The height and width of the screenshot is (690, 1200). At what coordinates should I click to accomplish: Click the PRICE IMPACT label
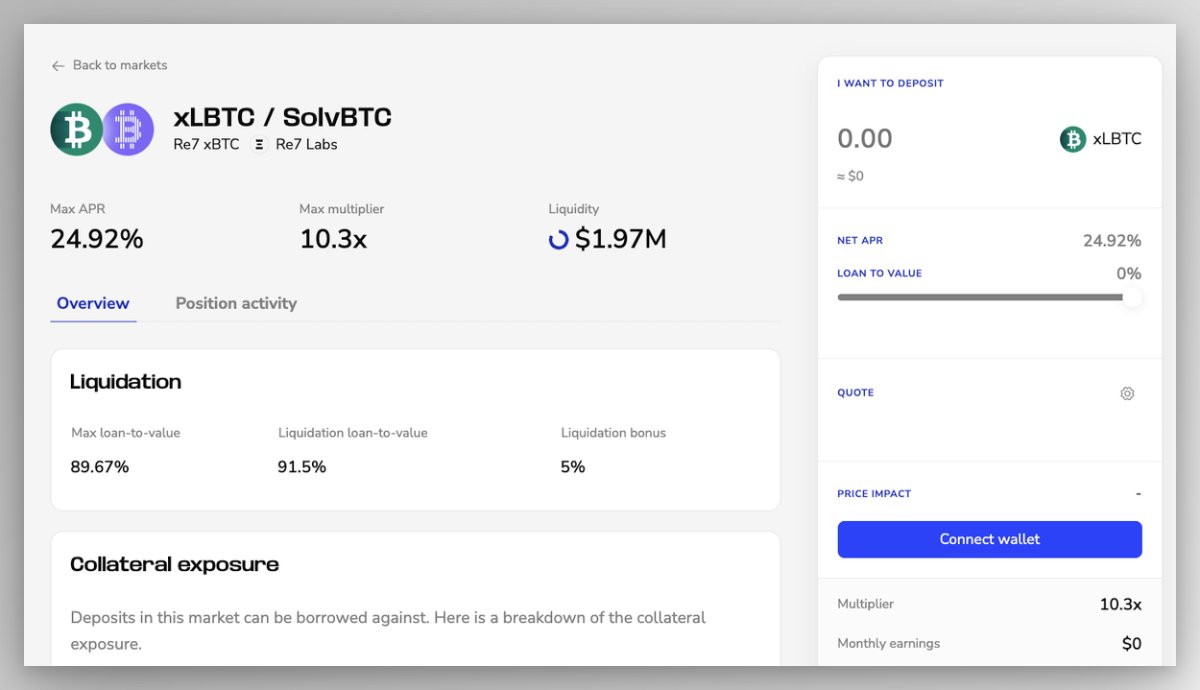(874, 494)
